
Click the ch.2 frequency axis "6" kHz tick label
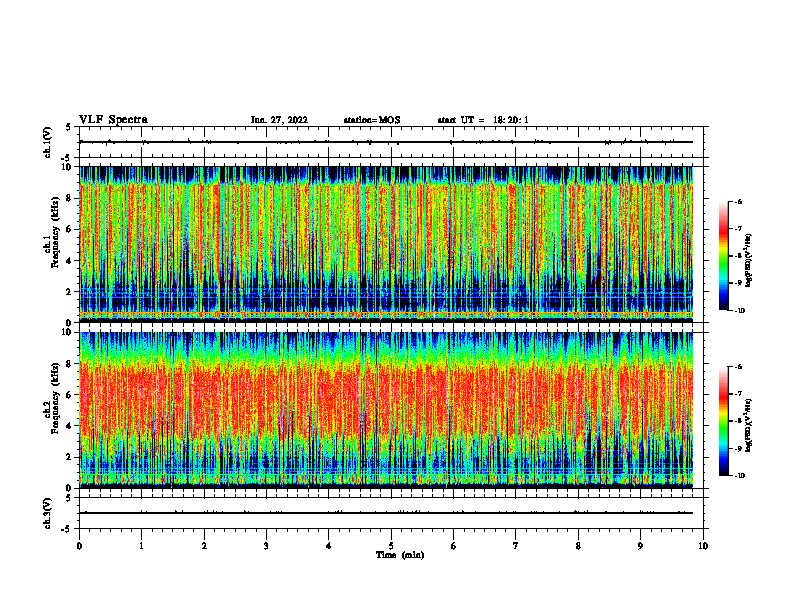pos(70,395)
